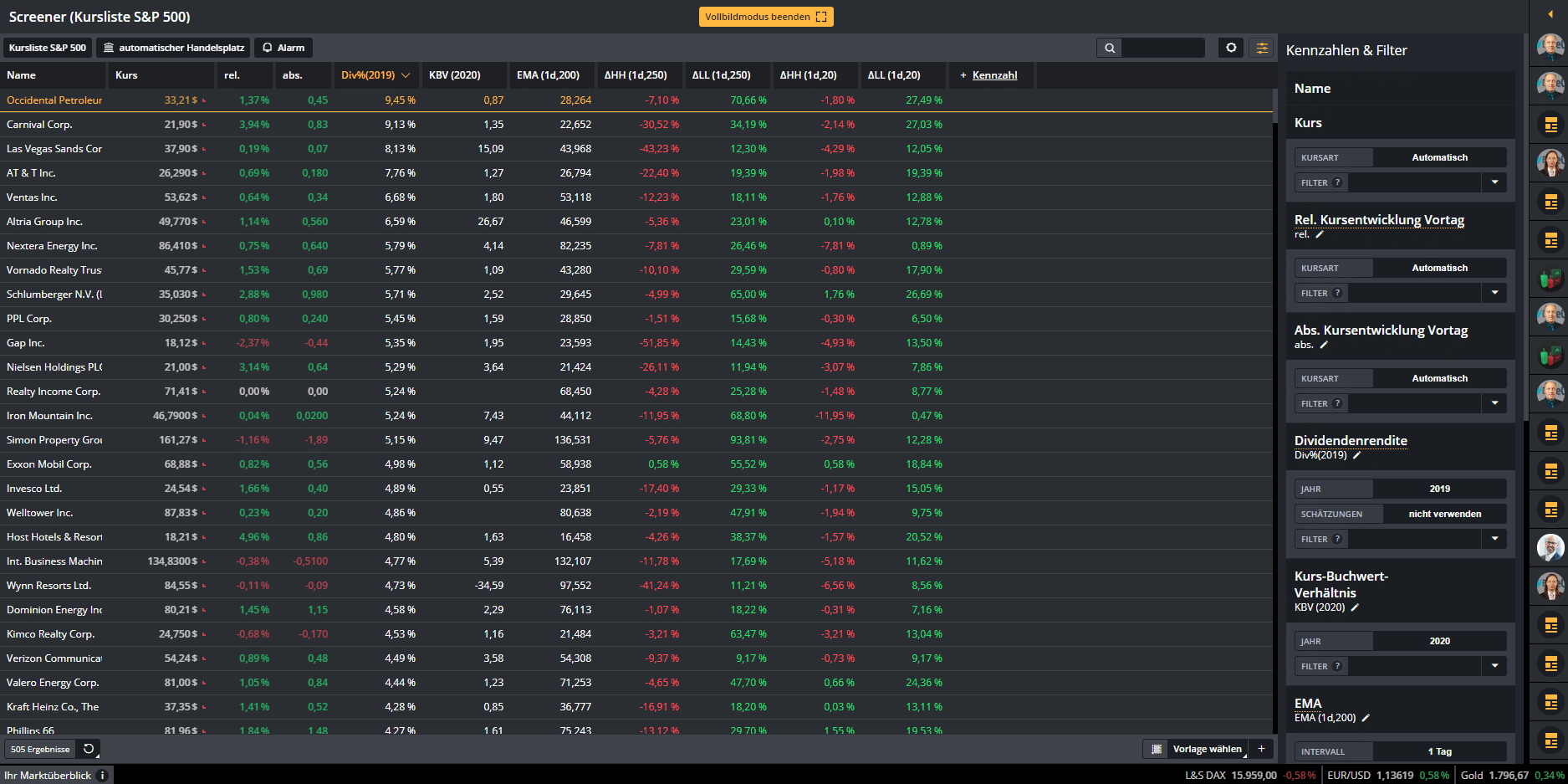Viewport: 1568px width, 784px height.
Task: Expand Abs. Kursentwicklung filter dropdown arrow
Action: pyautogui.click(x=1494, y=403)
